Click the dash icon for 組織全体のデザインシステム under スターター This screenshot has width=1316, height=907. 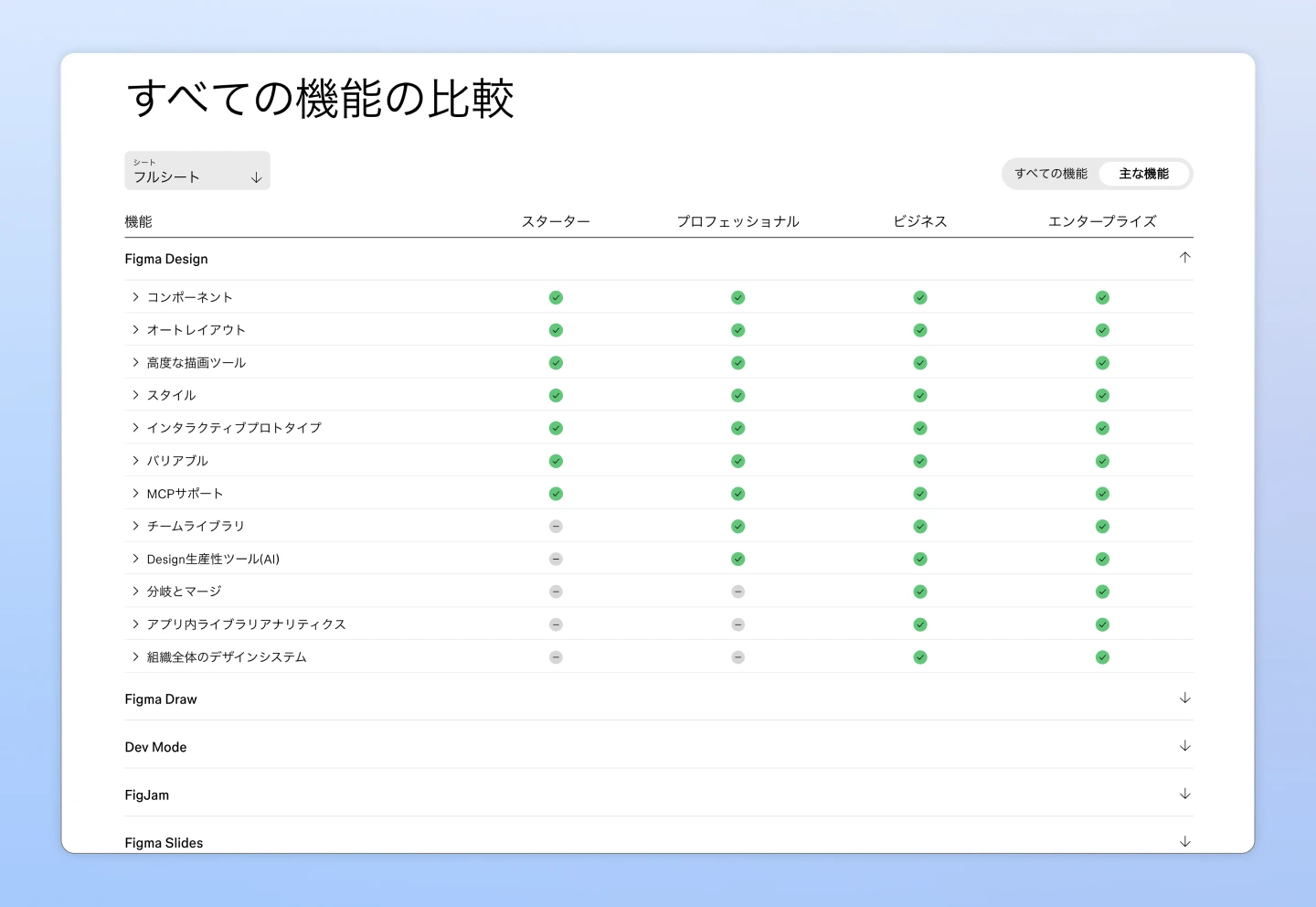point(556,656)
